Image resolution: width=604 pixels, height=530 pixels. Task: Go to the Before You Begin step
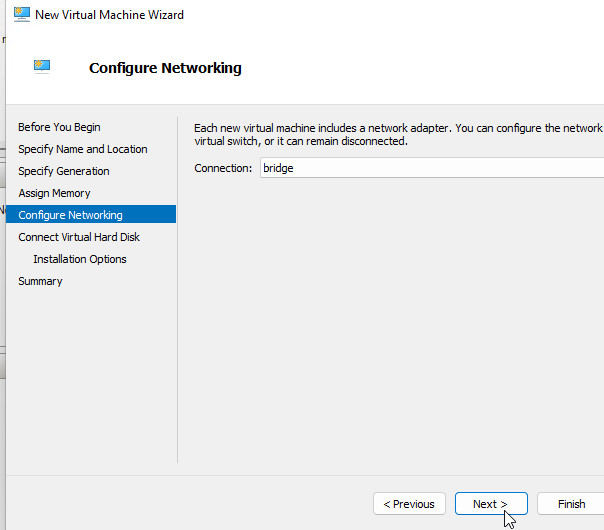pyautogui.click(x=59, y=127)
